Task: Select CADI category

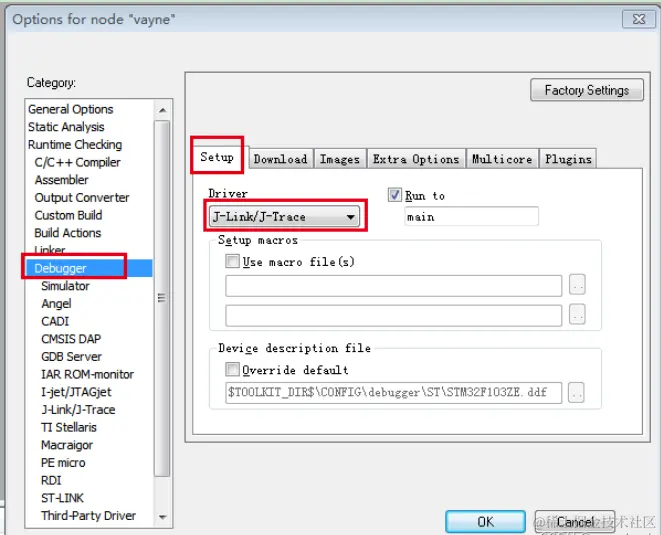Action: tap(55, 322)
